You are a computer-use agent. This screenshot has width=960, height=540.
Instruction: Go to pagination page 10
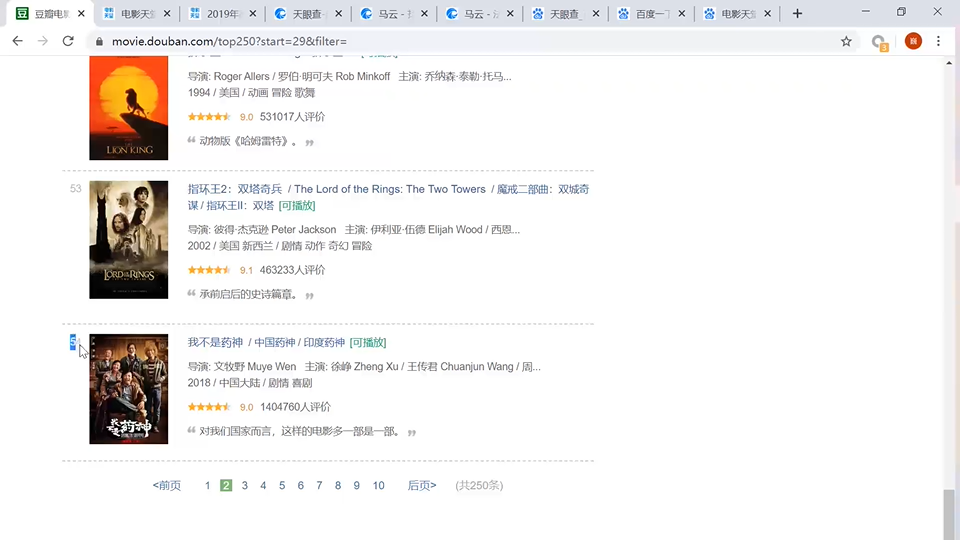pos(378,486)
